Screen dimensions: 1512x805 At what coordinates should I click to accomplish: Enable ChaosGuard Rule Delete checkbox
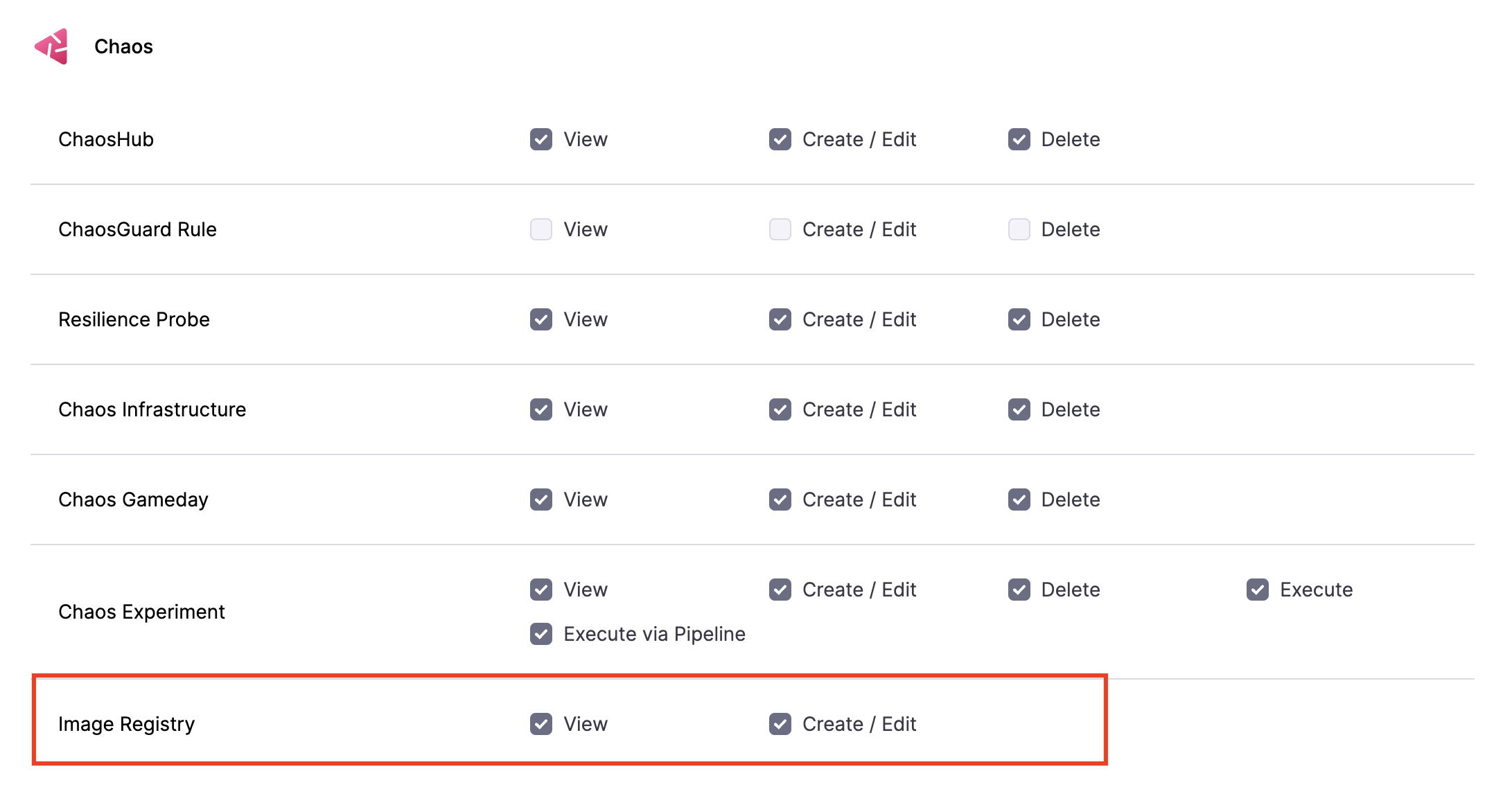coord(1019,229)
